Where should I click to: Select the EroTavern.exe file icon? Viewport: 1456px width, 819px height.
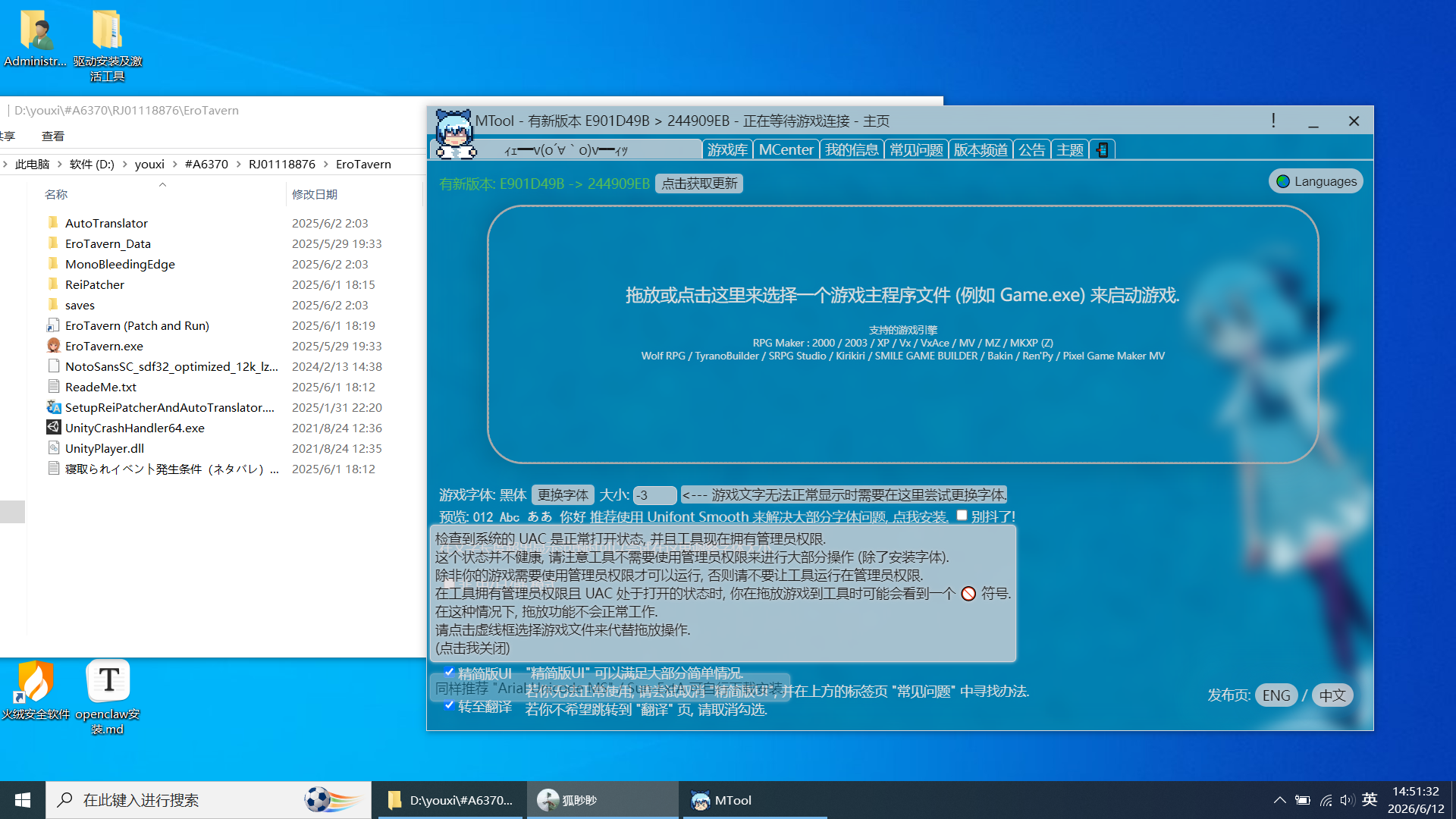tap(53, 346)
